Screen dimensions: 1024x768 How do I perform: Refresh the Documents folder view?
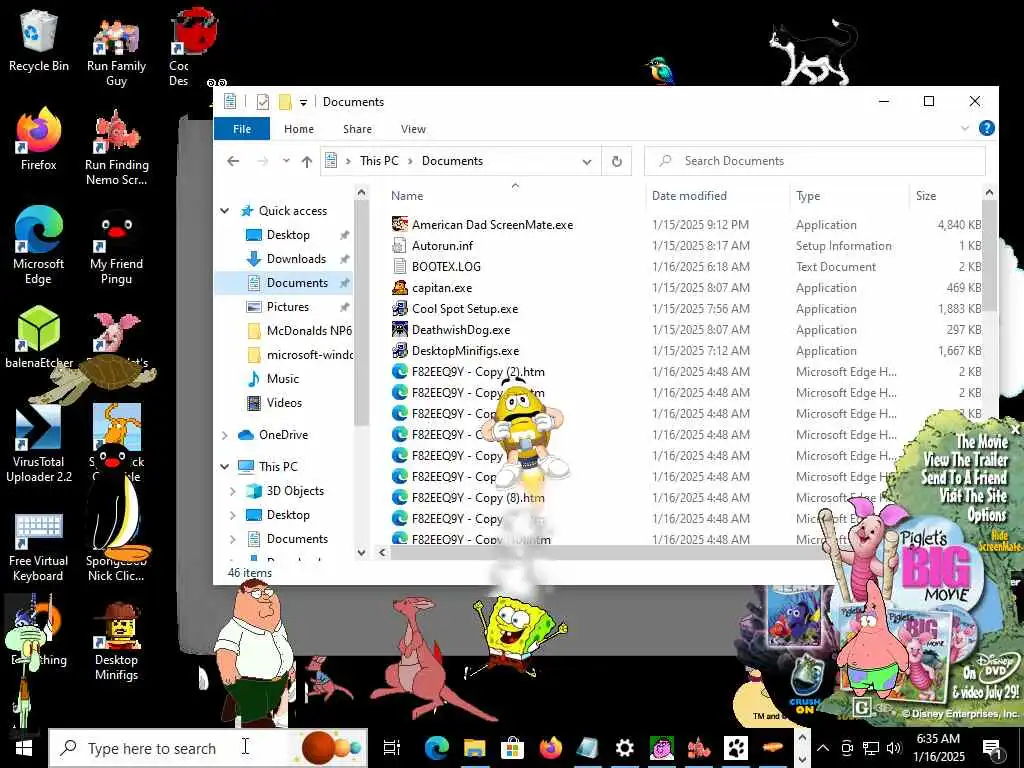(616, 161)
